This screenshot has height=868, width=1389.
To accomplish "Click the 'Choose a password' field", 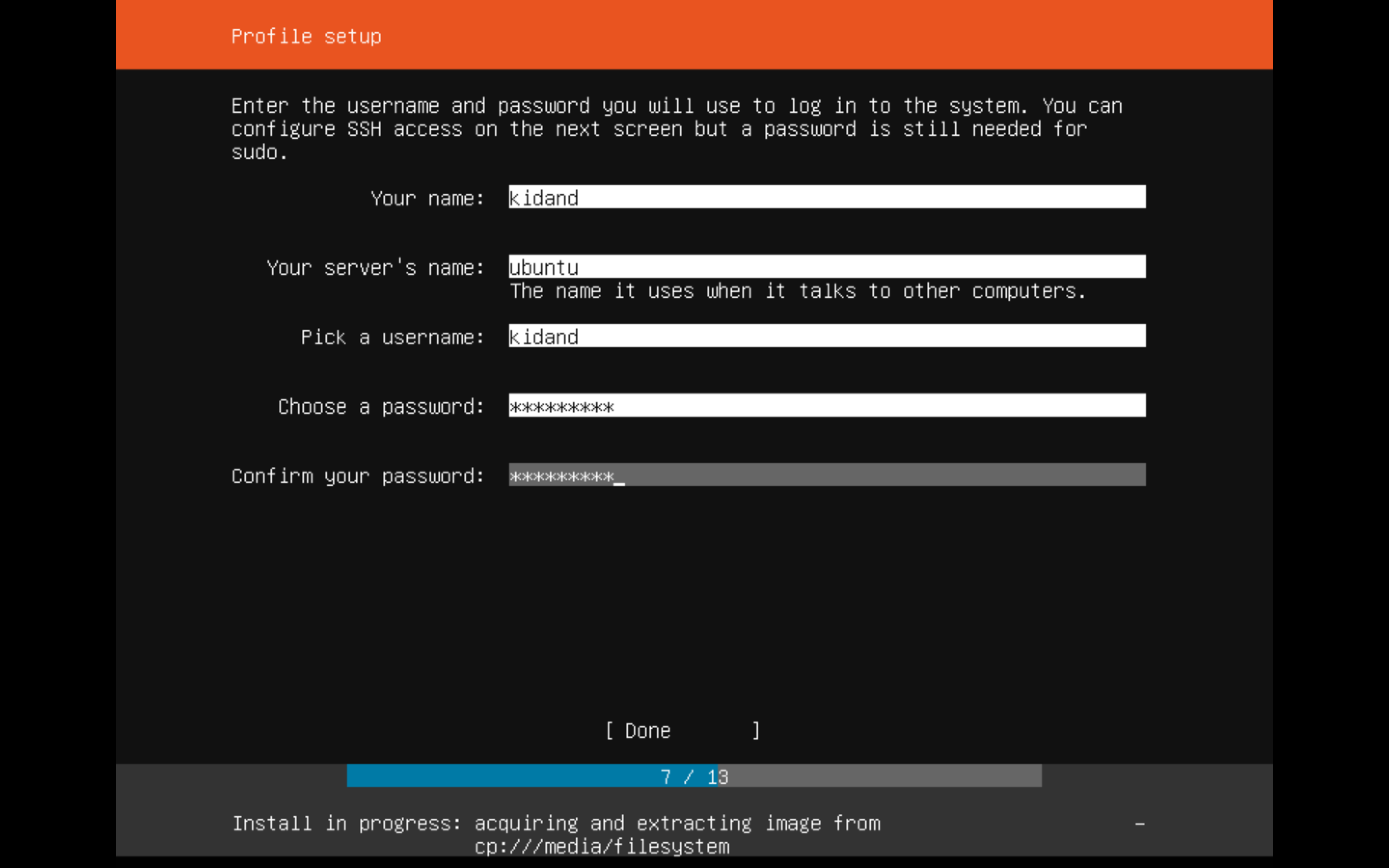I will pos(827,405).
